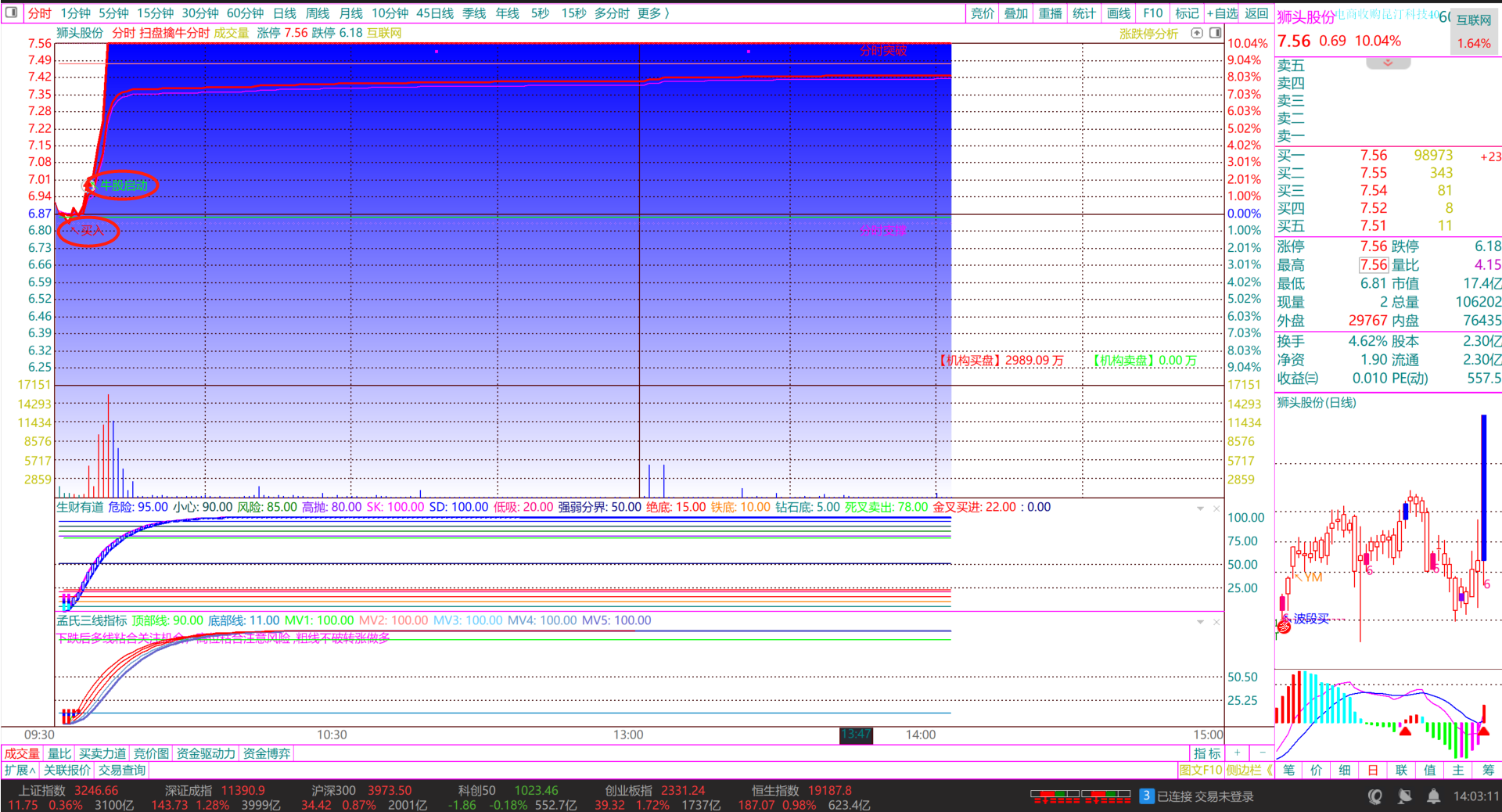Select the 主 tab in the side panel
The image size is (1502, 812).
1458,771
